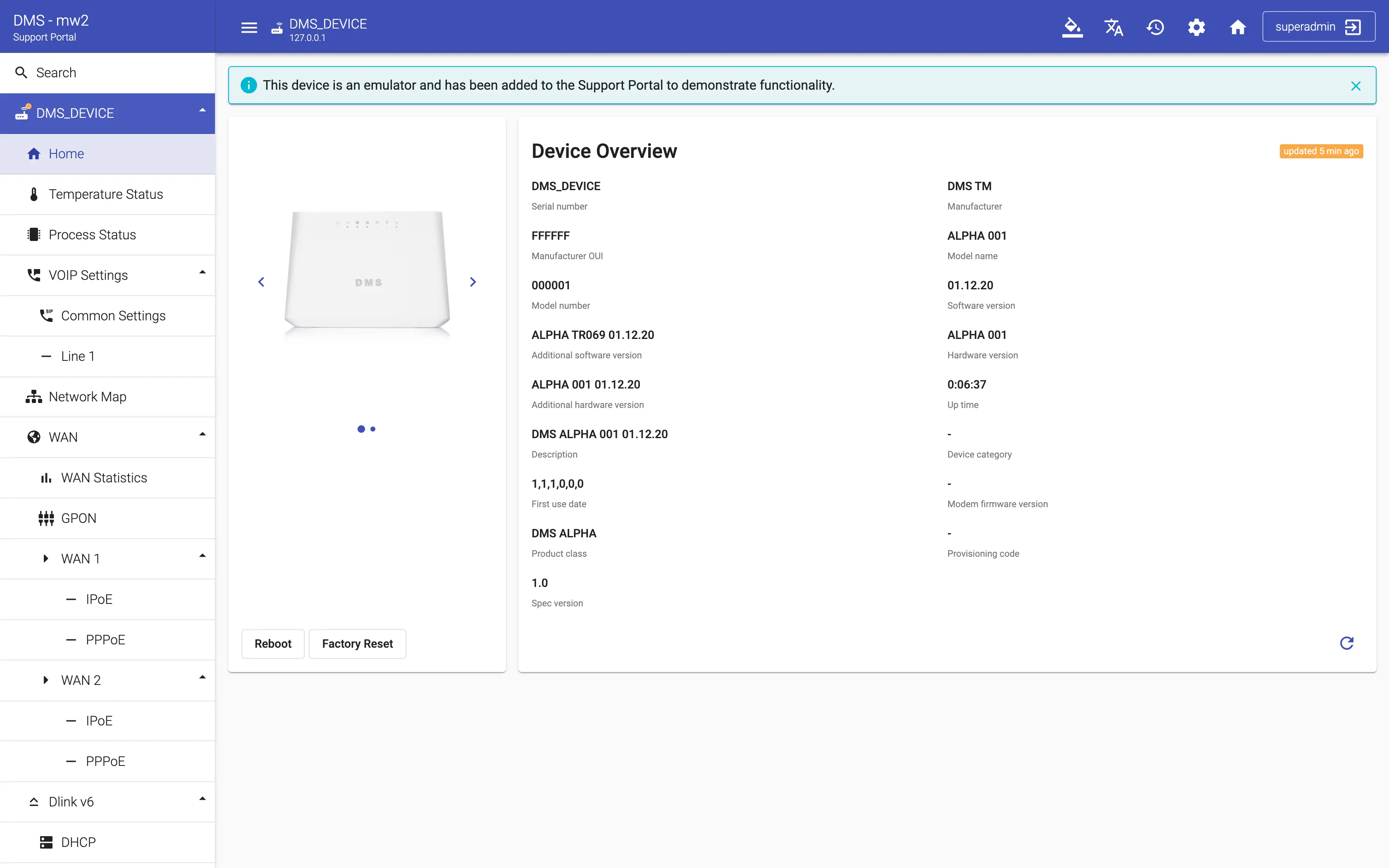Show previous device image
Viewport: 1389px width, 868px height.
[x=261, y=282]
